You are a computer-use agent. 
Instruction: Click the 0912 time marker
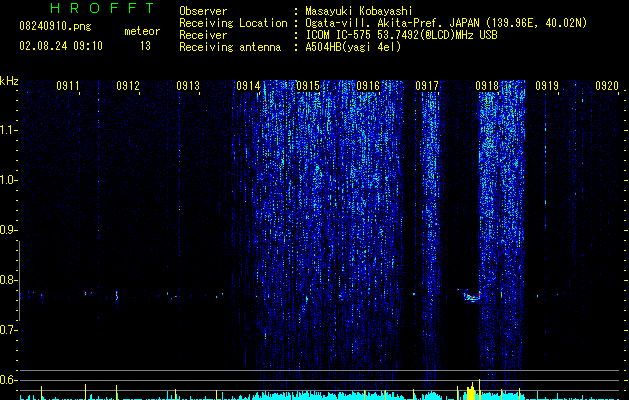(128, 86)
